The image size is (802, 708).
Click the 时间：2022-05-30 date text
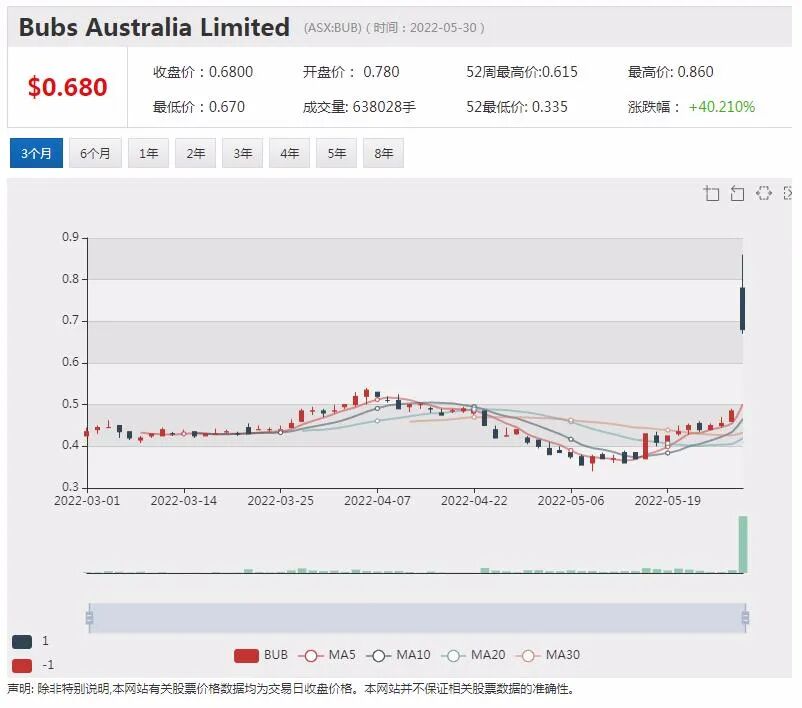[426, 28]
